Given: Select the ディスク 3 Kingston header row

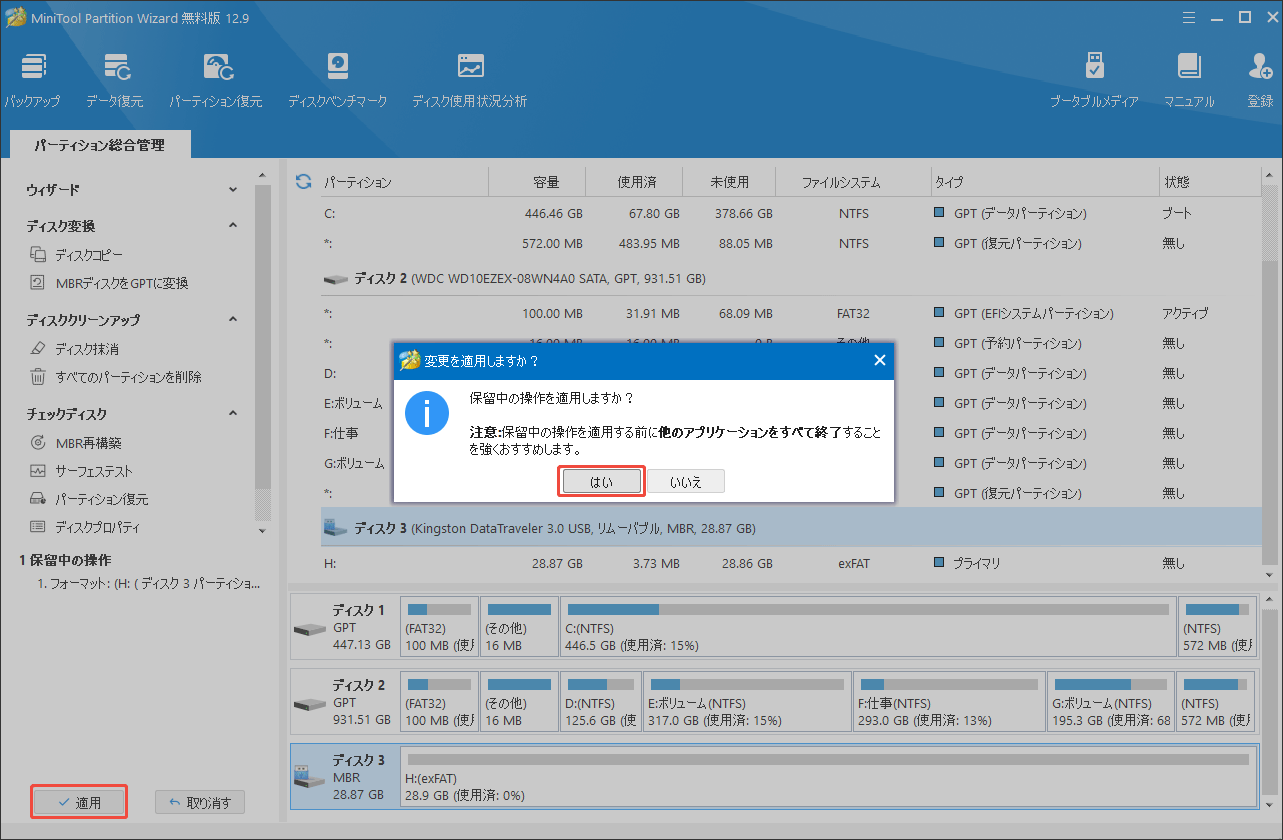Looking at the screenshot, I should point(791,527).
